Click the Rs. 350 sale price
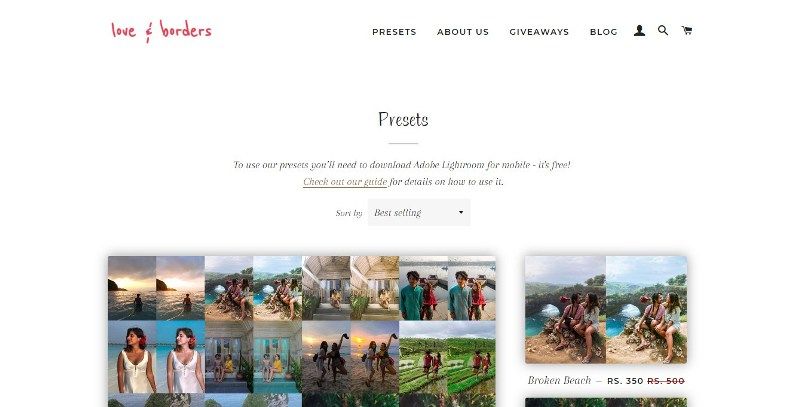This screenshot has width=800, height=407. pos(625,381)
